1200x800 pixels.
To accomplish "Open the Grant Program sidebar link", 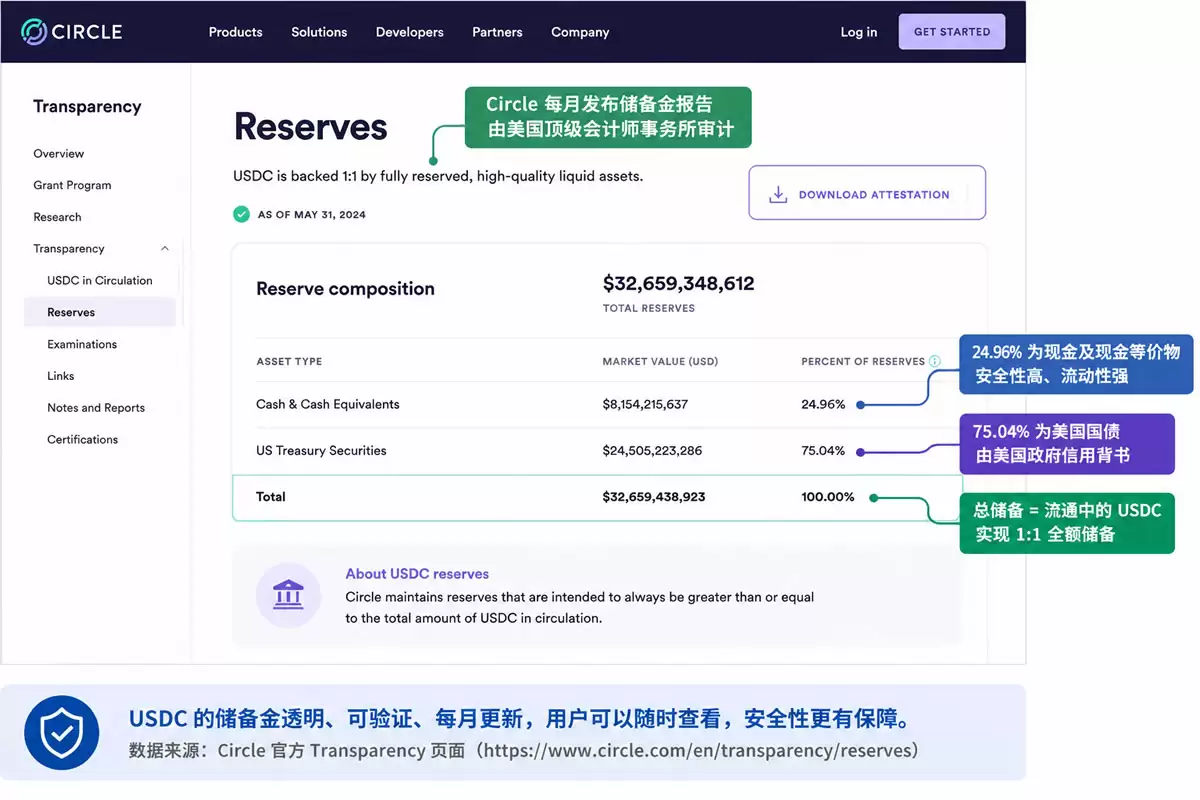I will coord(72,185).
